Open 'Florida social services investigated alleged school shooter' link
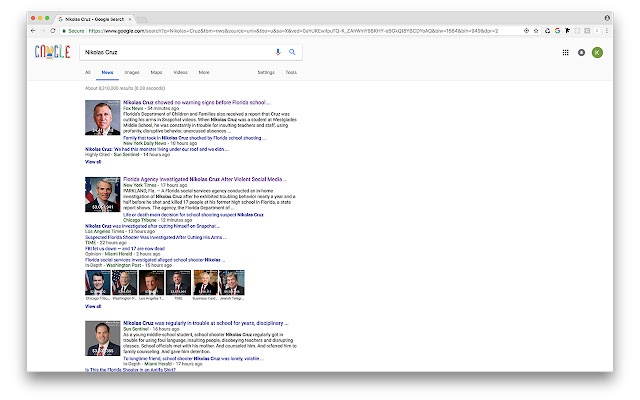 pos(155,260)
